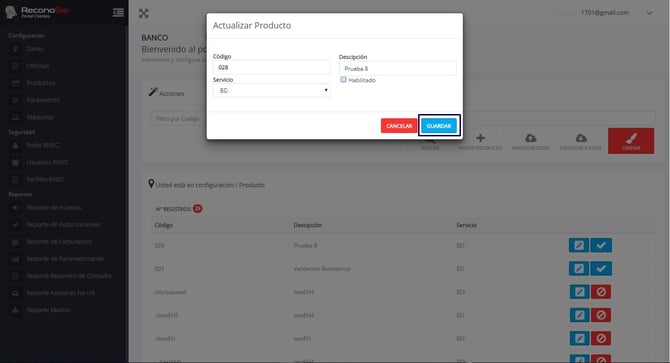Click the red Limpiar brush button
Screen dimensions: 670x363
pyautogui.click(x=631, y=141)
